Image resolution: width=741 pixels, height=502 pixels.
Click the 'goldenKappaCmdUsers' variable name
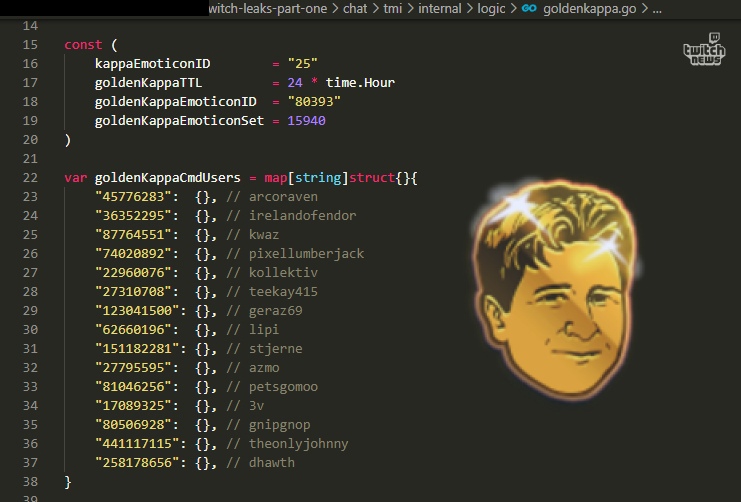tap(168, 178)
